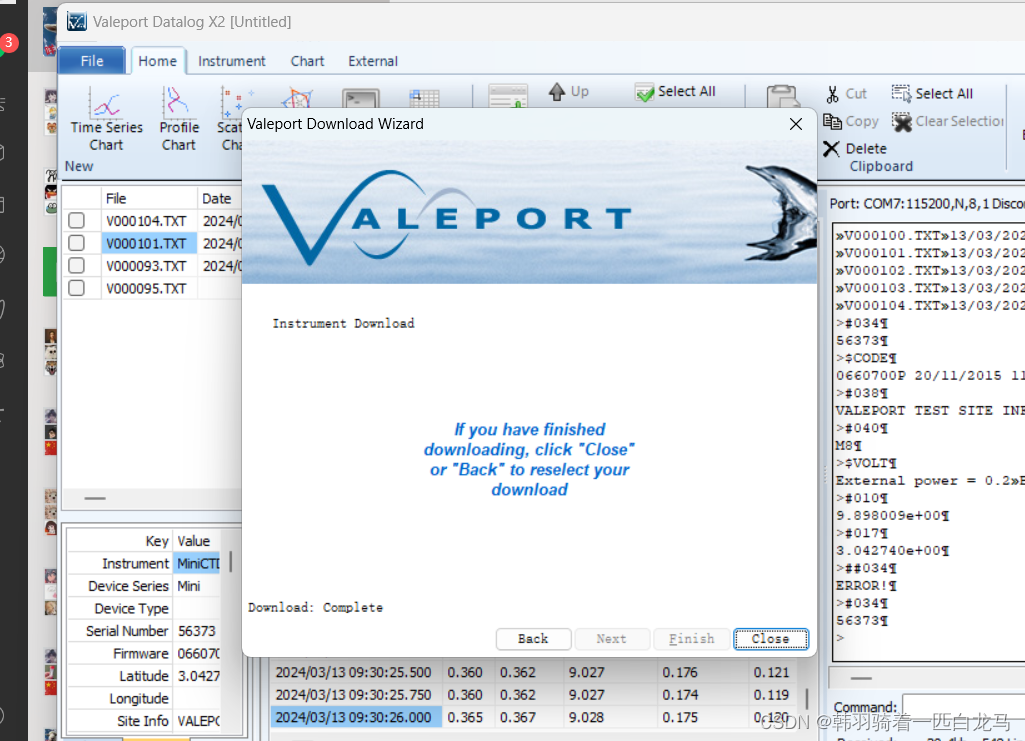Switch to the Chart ribbon tab

click(x=307, y=61)
